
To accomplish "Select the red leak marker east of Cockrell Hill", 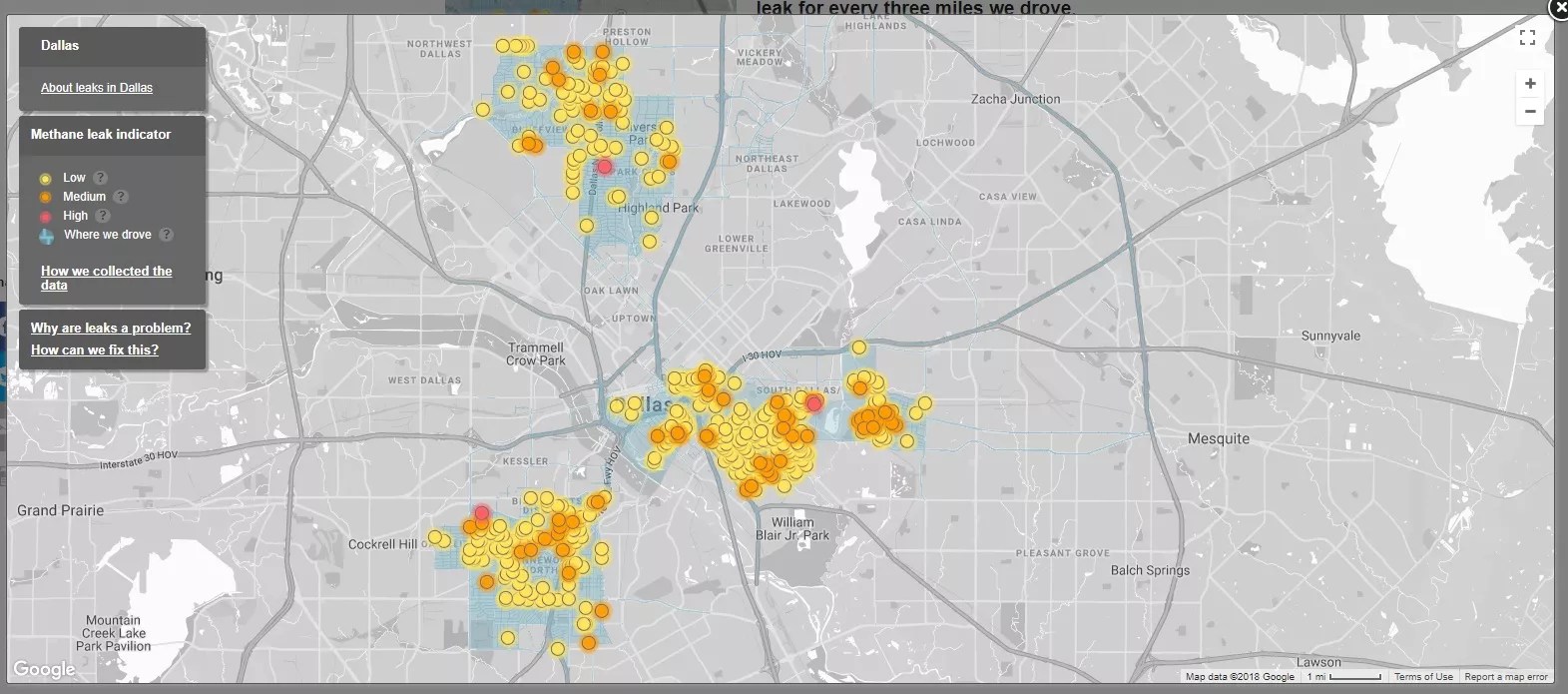I will click(482, 513).
